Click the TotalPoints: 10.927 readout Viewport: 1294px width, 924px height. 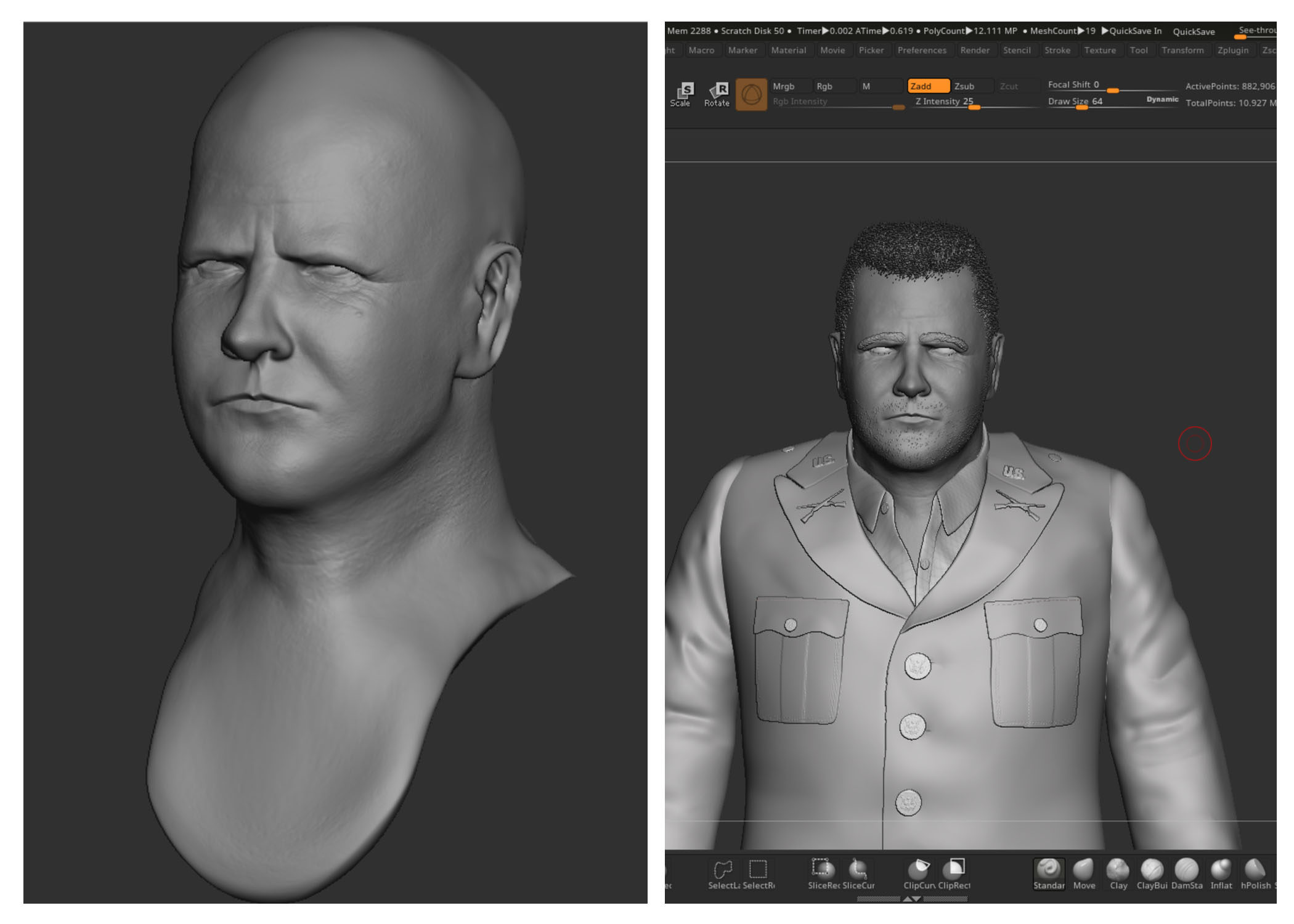tap(1231, 103)
